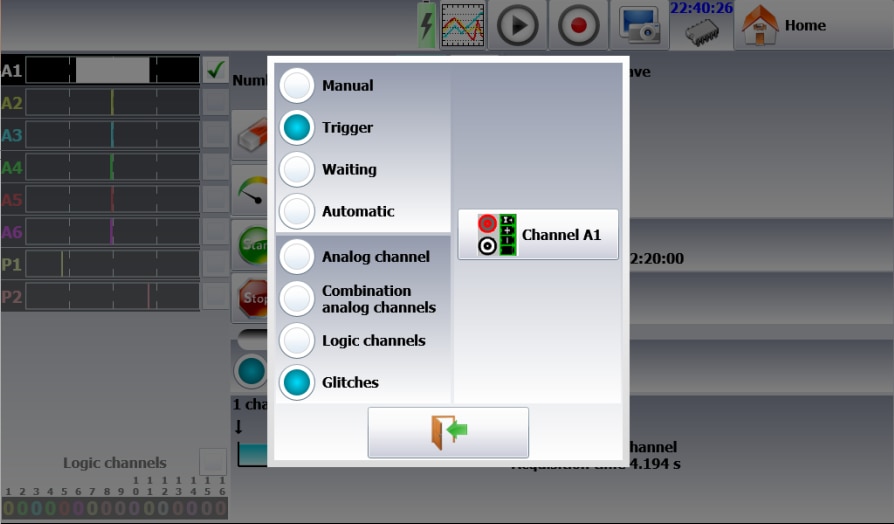The width and height of the screenshot is (894, 524).
Task: Toggle the Logic channels checkbox
Action: click(213, 462)
